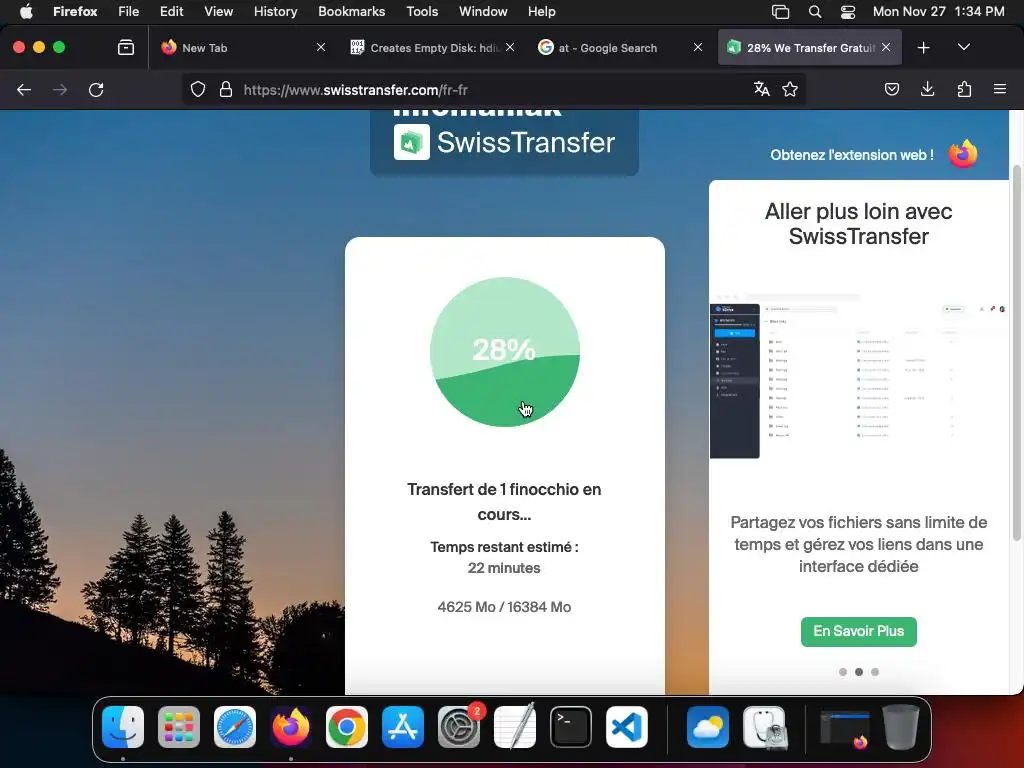
Task: Open the Window menu
Action: tap(483, 11)
